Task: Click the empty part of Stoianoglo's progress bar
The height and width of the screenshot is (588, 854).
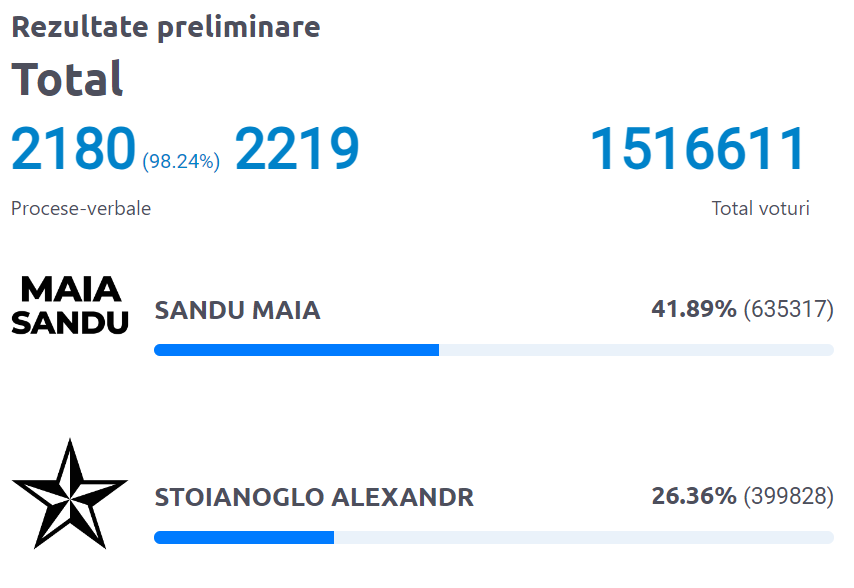Action: 583,537
